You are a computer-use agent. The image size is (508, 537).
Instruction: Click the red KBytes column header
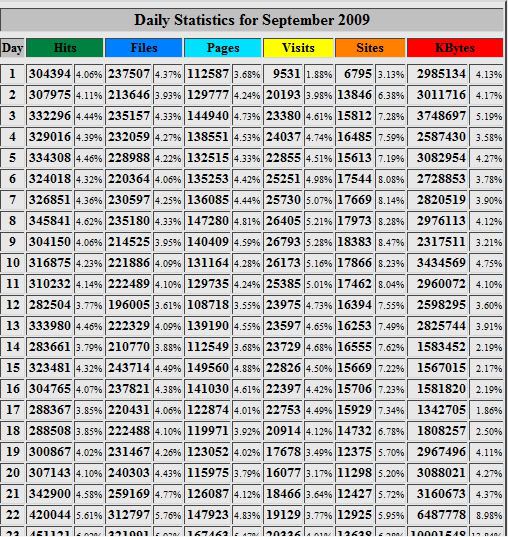click(455, 48)
